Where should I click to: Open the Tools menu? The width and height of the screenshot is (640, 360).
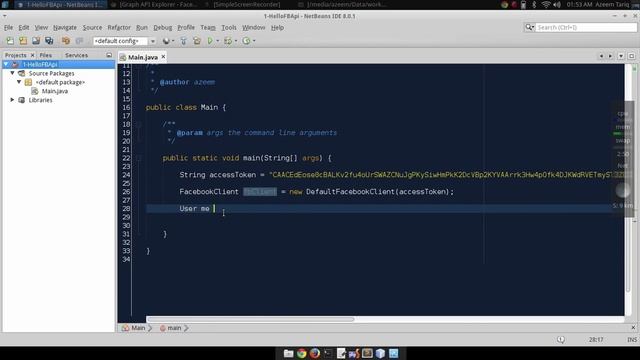tap(229, 27)
